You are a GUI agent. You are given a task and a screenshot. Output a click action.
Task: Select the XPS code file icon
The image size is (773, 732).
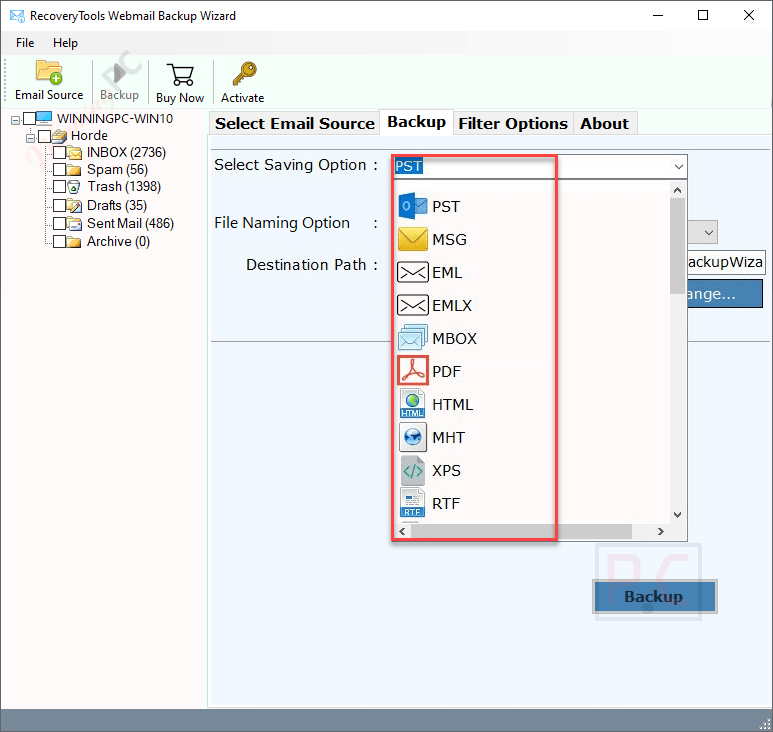pyautogui.click(x=413, y=470)
